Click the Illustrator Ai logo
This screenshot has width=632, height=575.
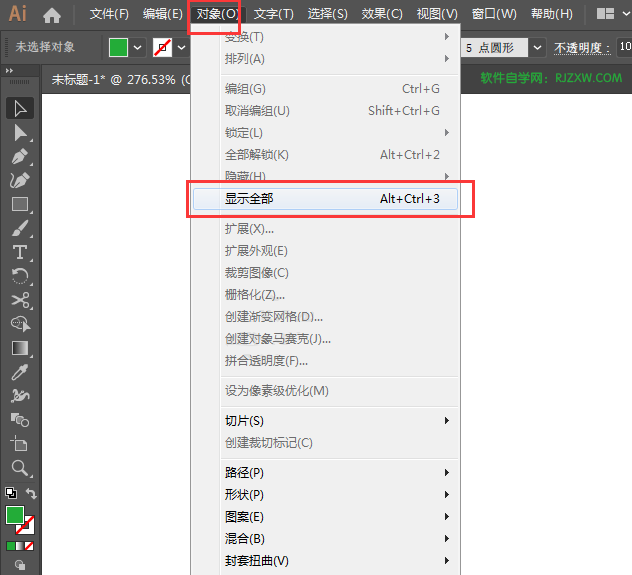coord(18,14)
